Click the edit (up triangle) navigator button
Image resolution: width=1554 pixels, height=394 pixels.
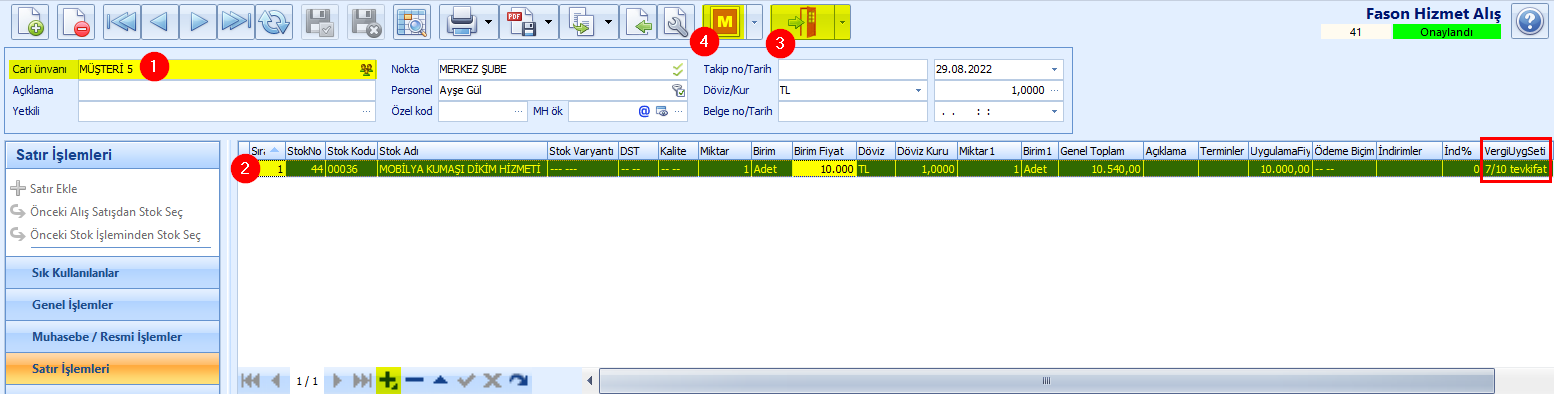[440, 381]
